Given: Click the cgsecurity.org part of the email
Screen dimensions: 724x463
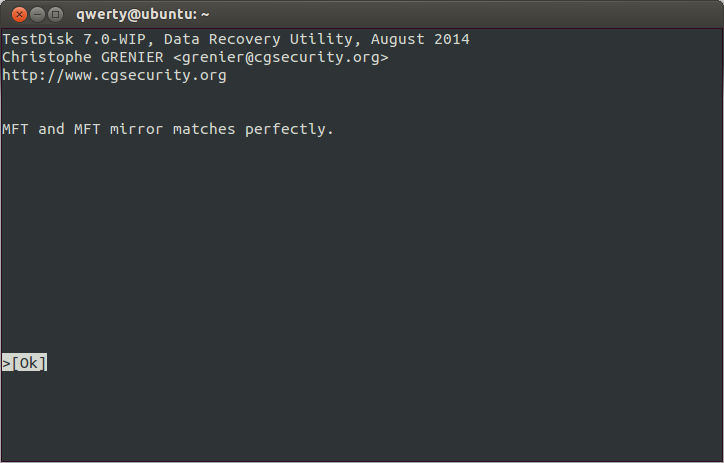Looking at the screenshot, I should (x=316, y=58).
